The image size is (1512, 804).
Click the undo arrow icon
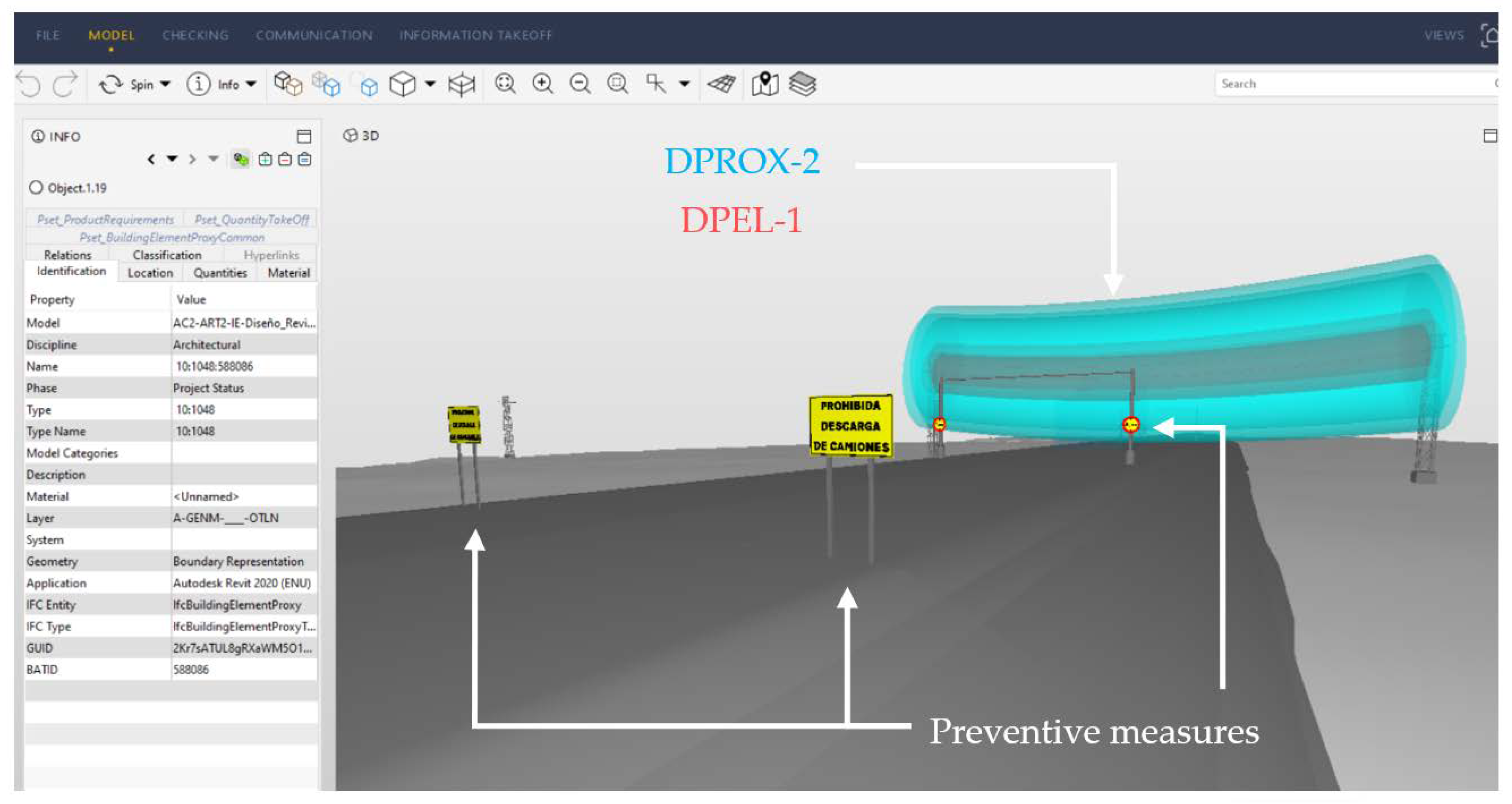point(28,84)
